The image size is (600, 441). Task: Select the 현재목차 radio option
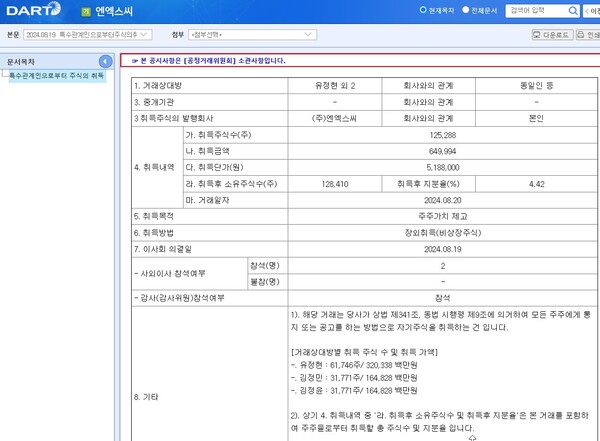423,10
